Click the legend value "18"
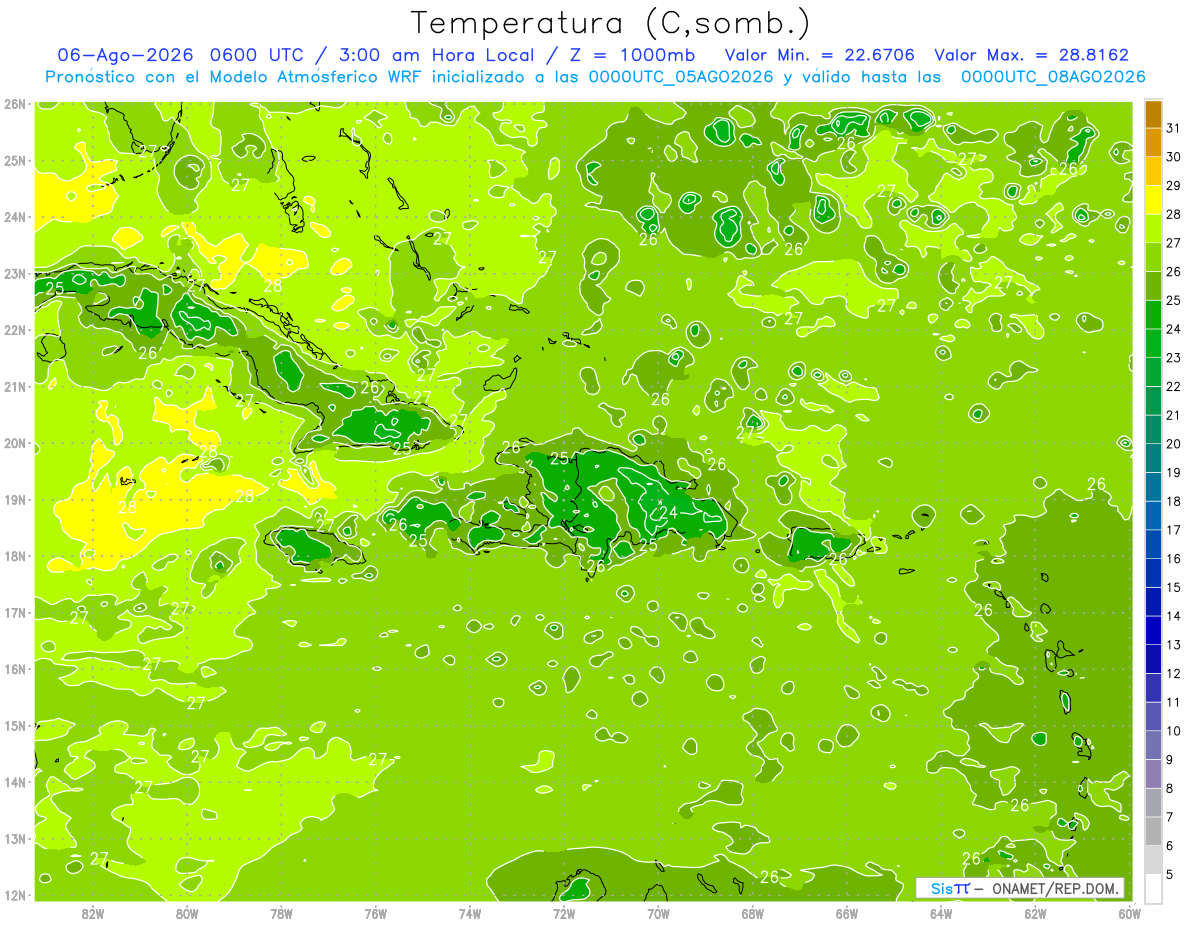1200x927 pixels. (x=1174, y=501)
